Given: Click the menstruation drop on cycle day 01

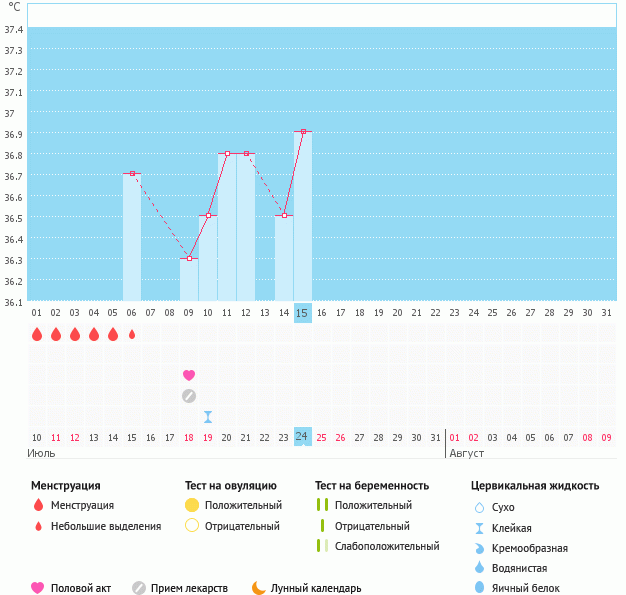Looking at the screenshot, I should [37, 334].
